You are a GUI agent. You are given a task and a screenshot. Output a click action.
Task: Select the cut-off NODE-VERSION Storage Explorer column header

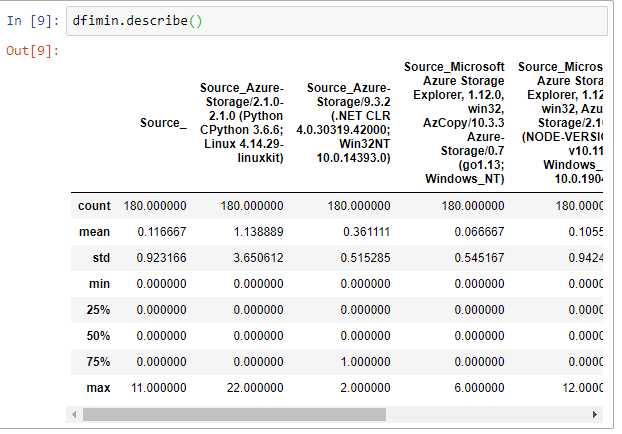click(x=560, y=123)
